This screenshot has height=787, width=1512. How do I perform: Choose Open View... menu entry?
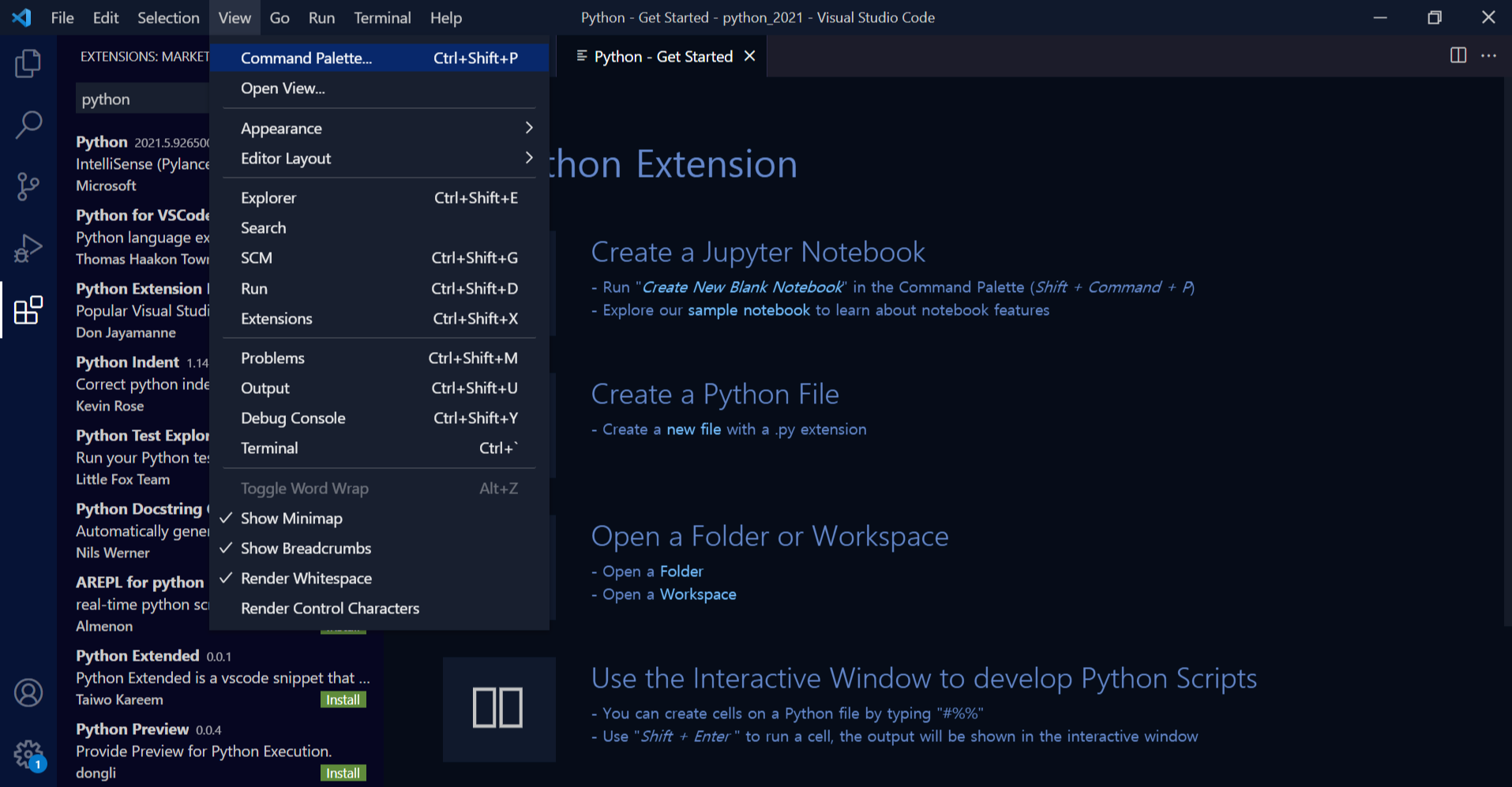380,88
